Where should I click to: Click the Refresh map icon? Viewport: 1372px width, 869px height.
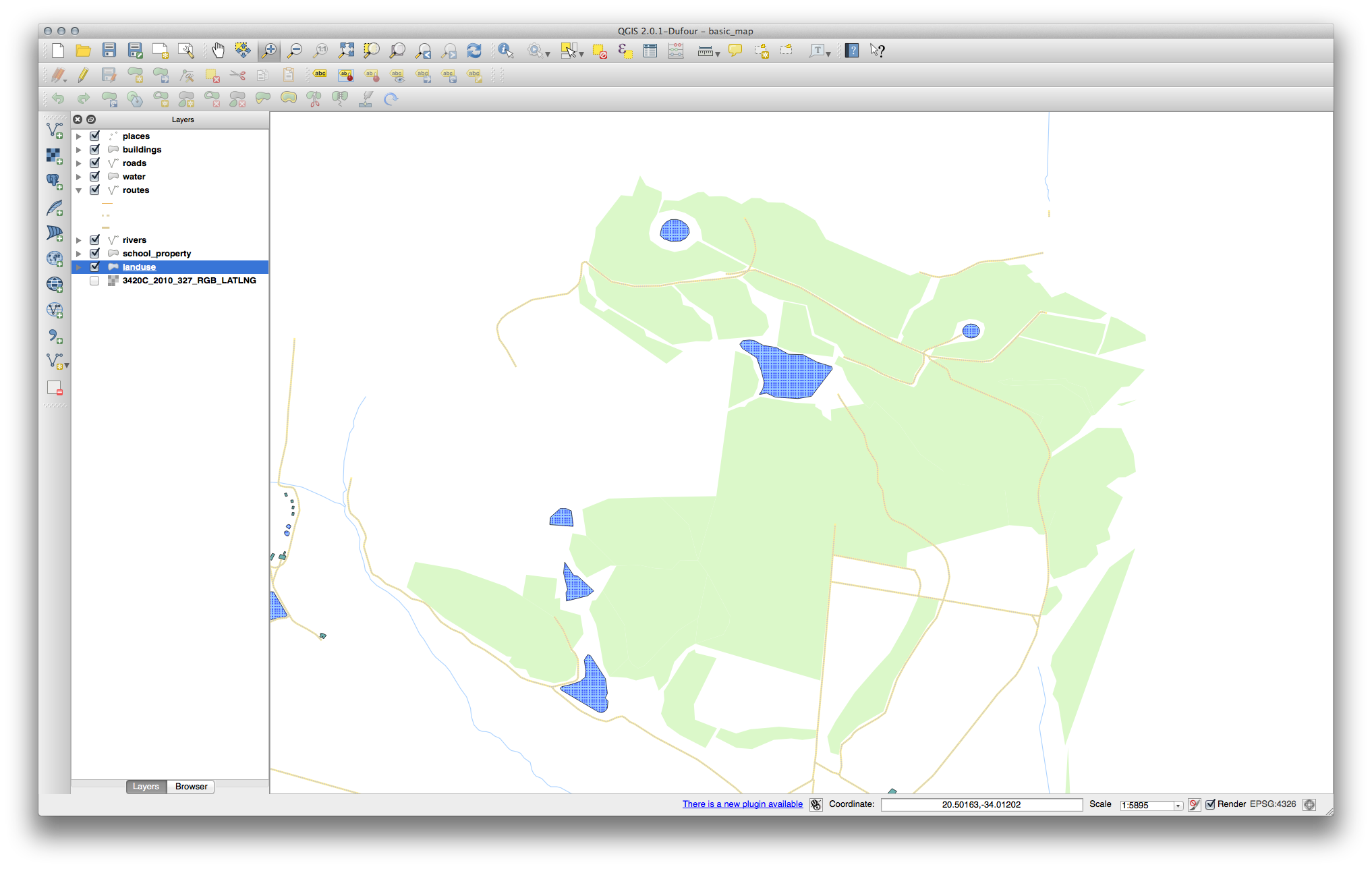point(474,51)
